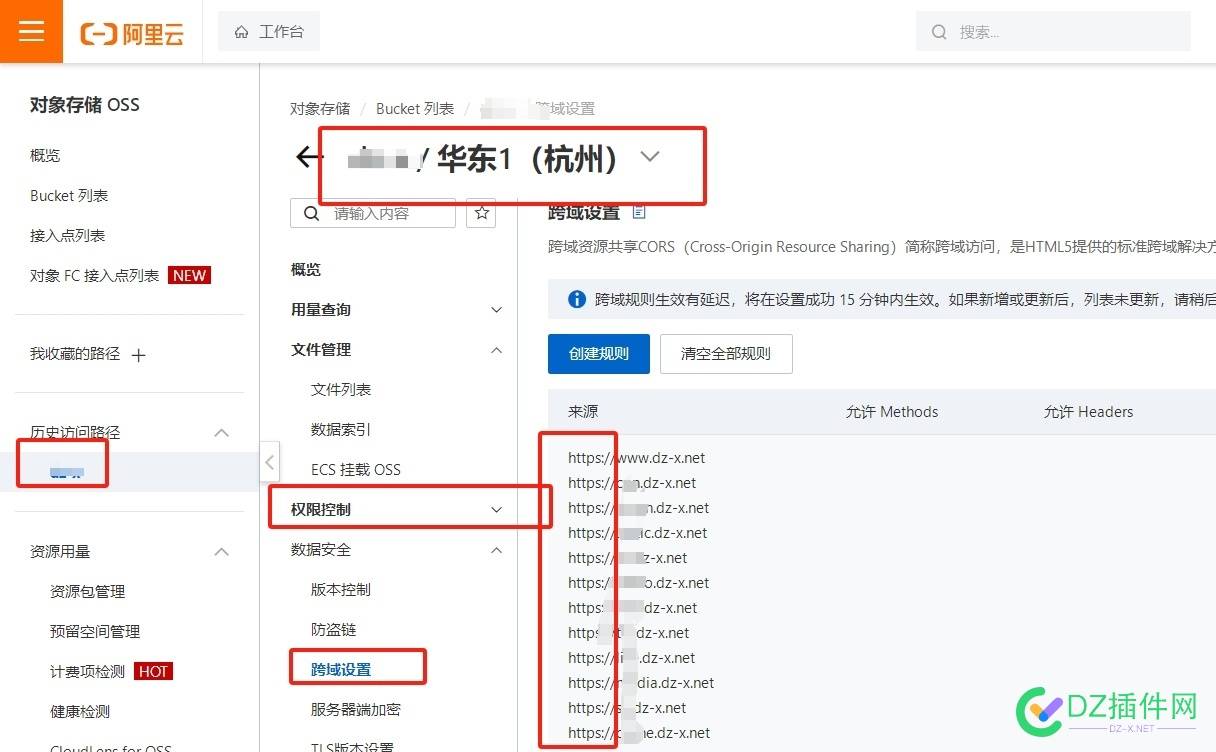Click the 允许 Headers column header
The width and height of the screenshot is (1216, 752).
tap(1089, 411)
